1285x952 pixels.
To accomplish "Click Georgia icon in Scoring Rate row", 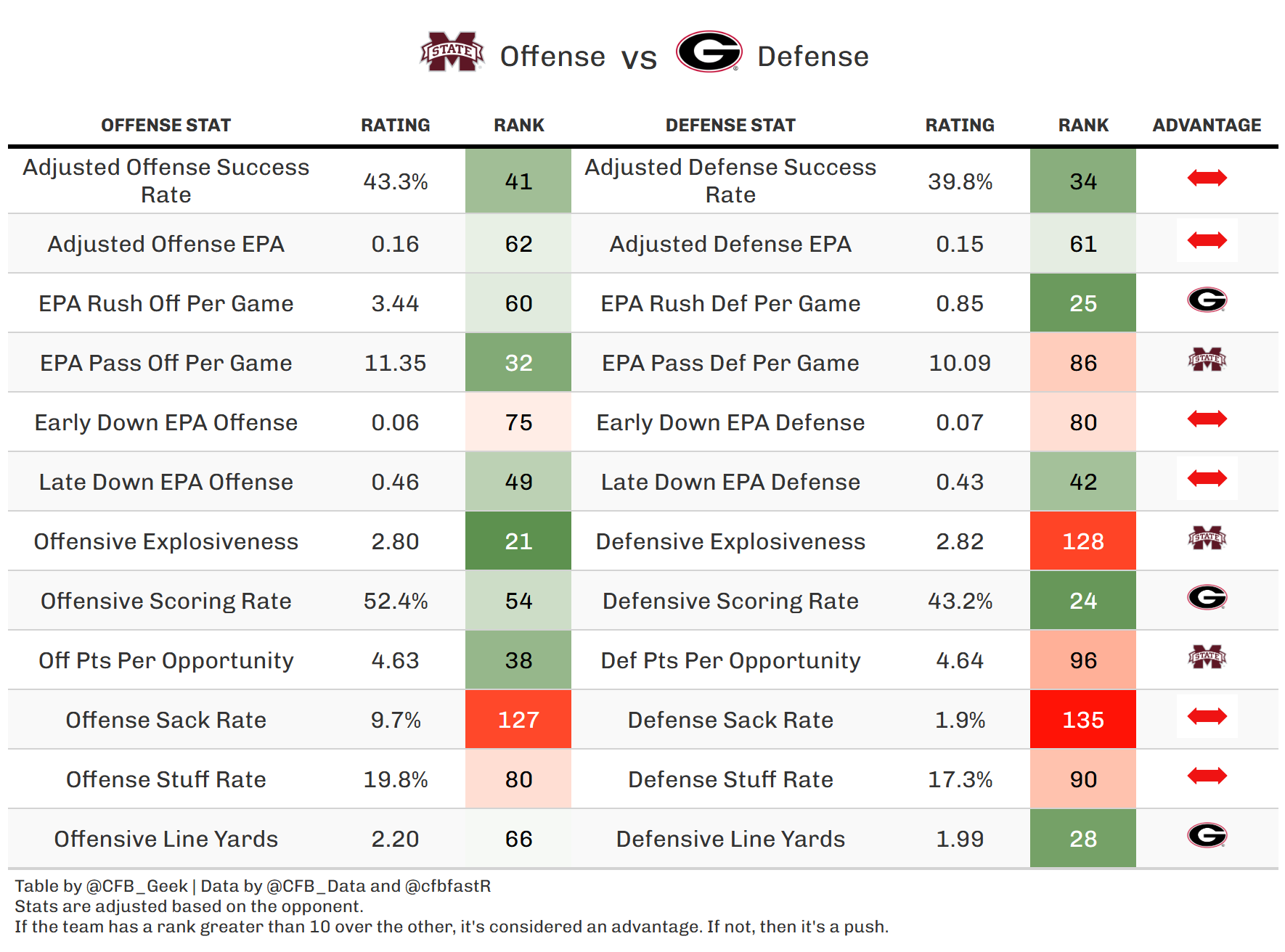I will point(1207,597).
